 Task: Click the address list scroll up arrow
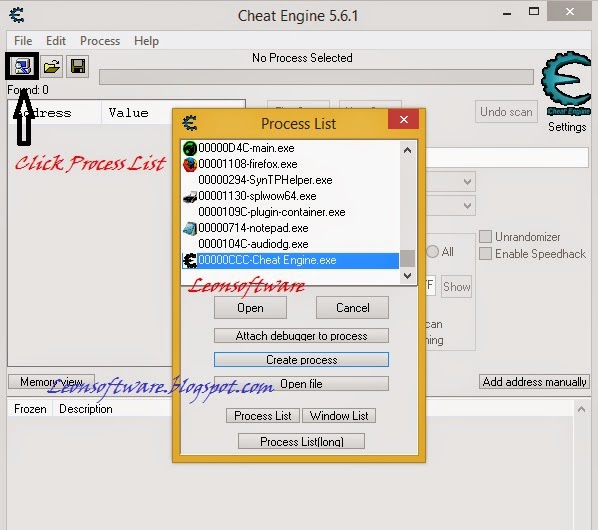click(581, 410)
